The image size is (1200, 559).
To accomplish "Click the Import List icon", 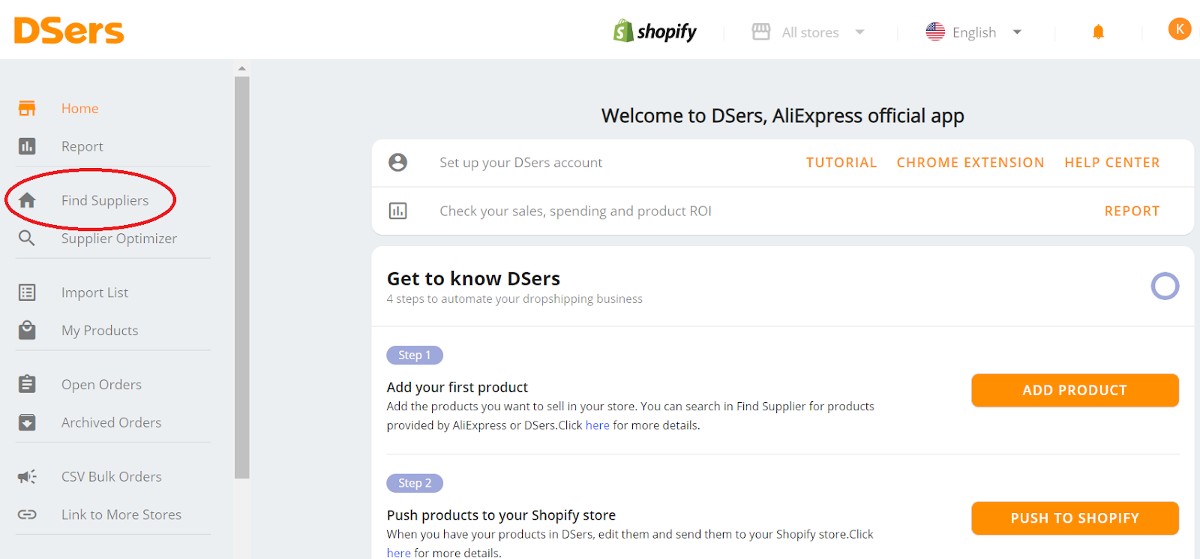I will click(27, 292).
